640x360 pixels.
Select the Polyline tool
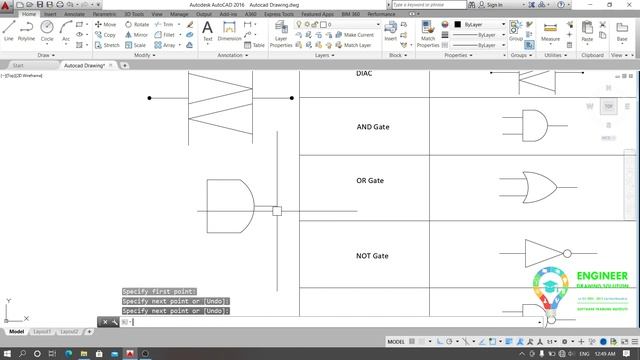26,31
